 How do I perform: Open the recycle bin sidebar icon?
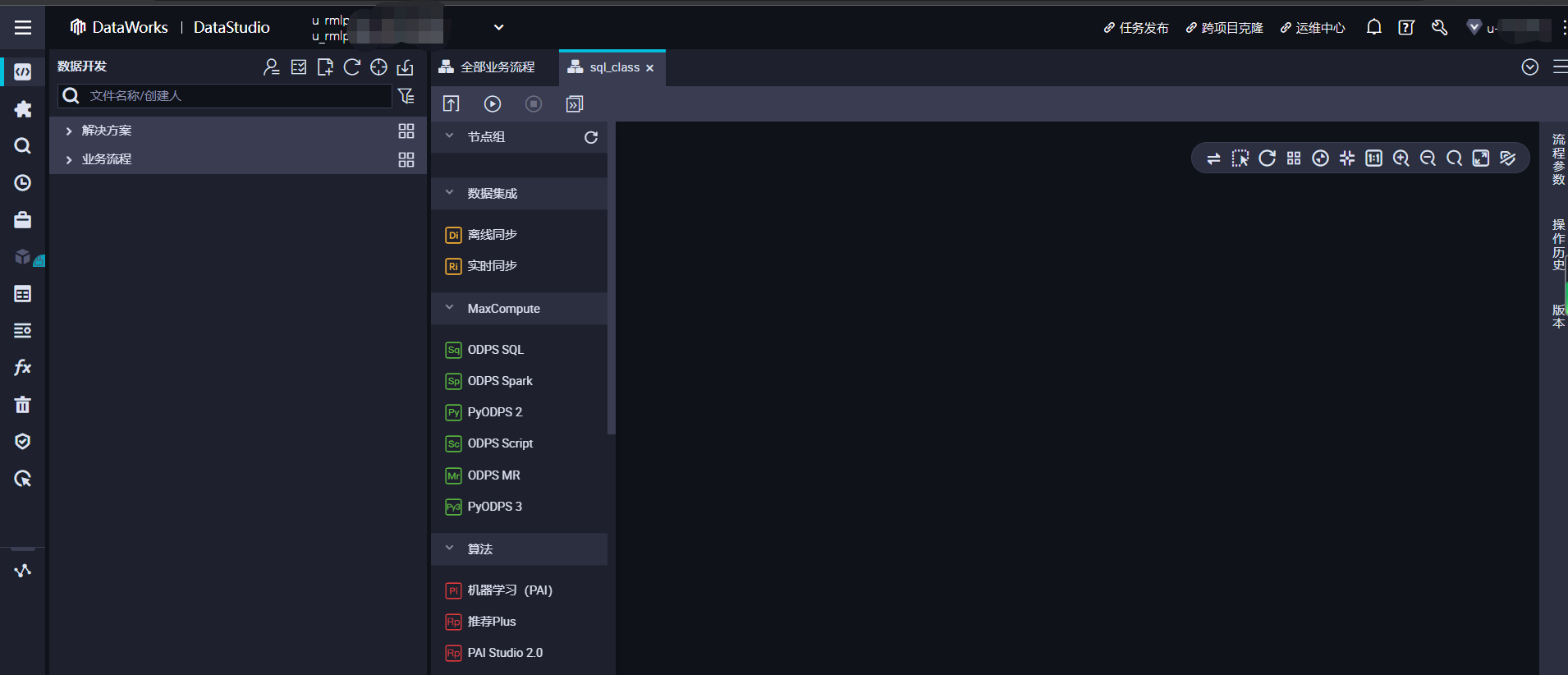pos(23,405)
